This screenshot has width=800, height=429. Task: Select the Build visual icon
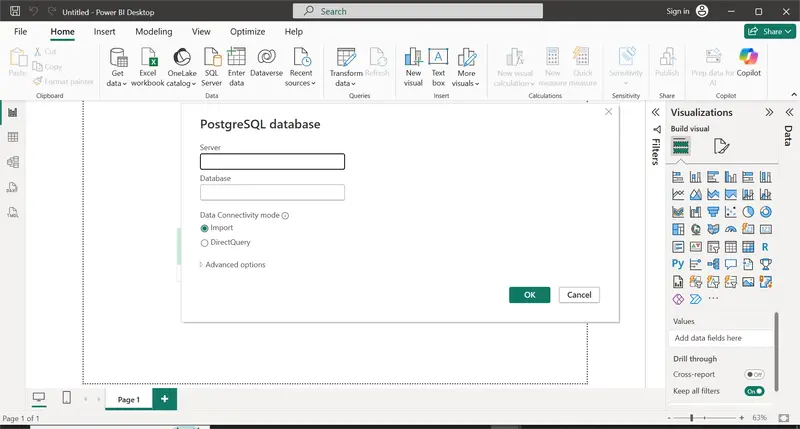click(x=681, y=146)
